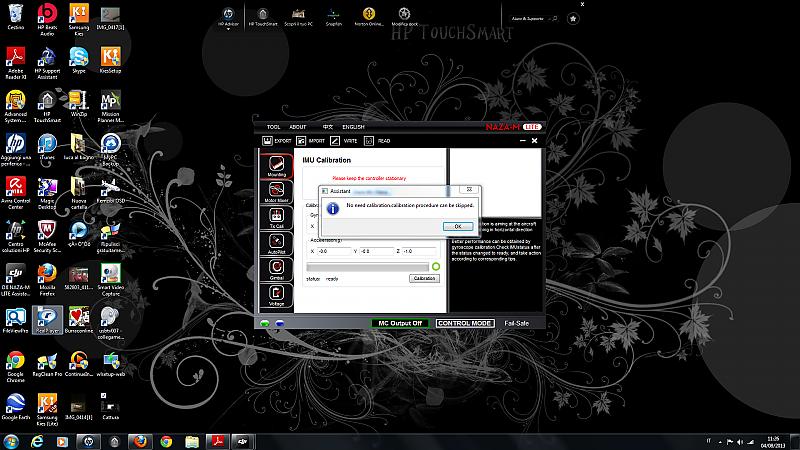Click the MC Output Off indicator

(400, 323)
